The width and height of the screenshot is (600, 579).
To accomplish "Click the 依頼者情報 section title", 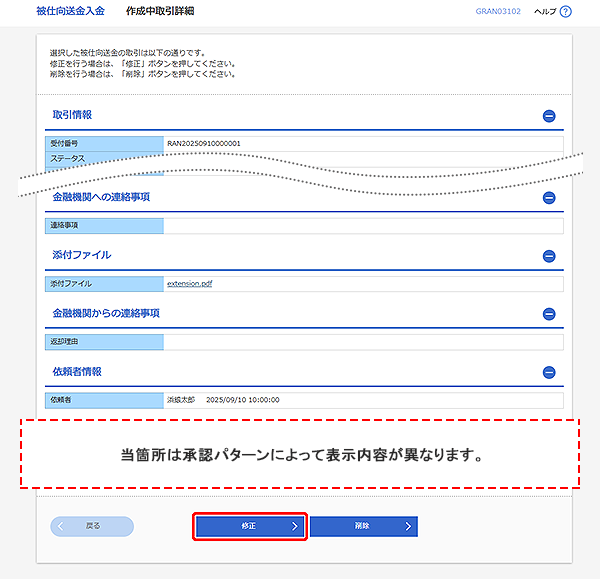I will [x=77, y=372].
